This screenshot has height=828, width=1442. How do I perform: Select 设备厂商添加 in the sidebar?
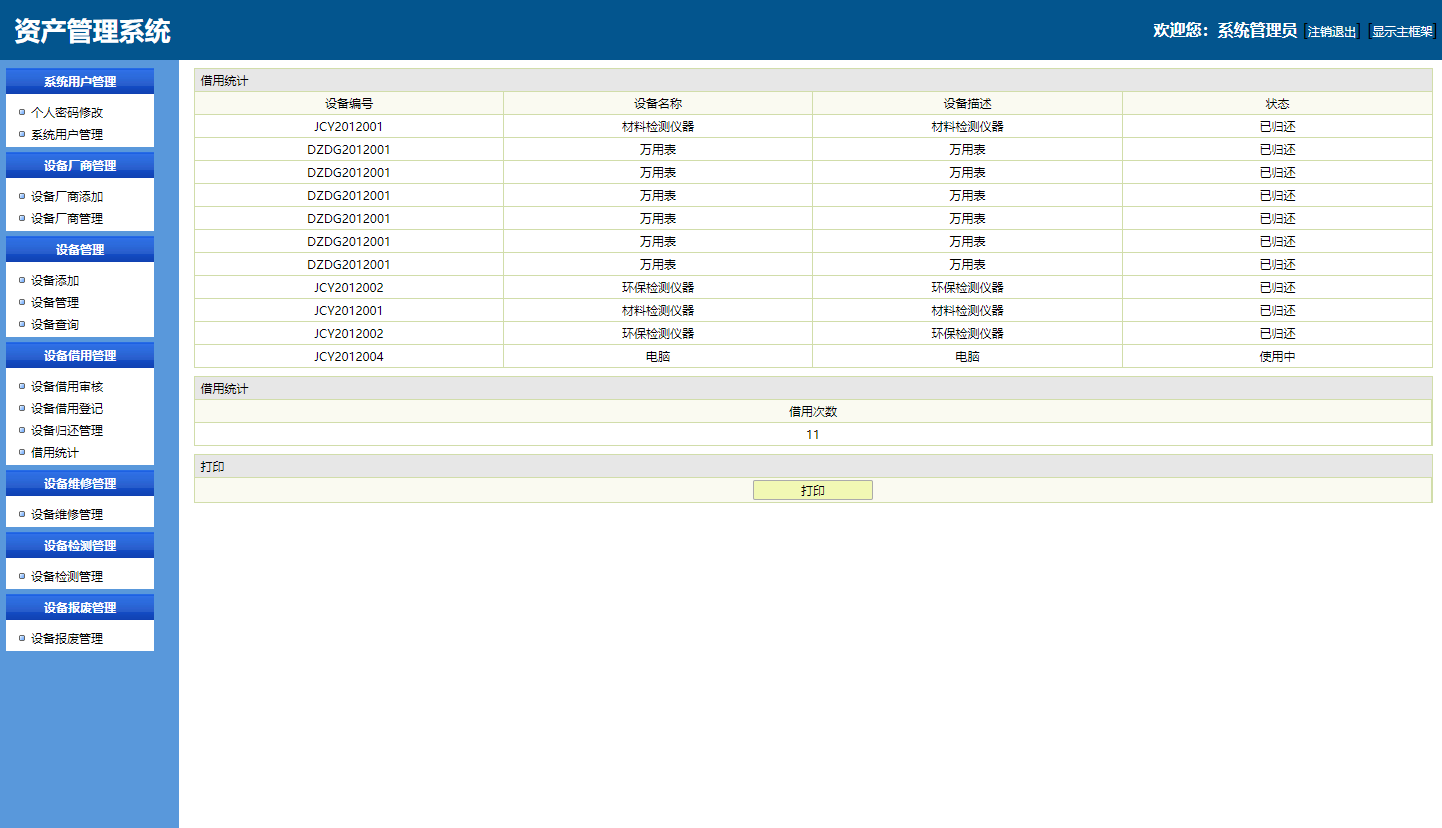(67, 197)
